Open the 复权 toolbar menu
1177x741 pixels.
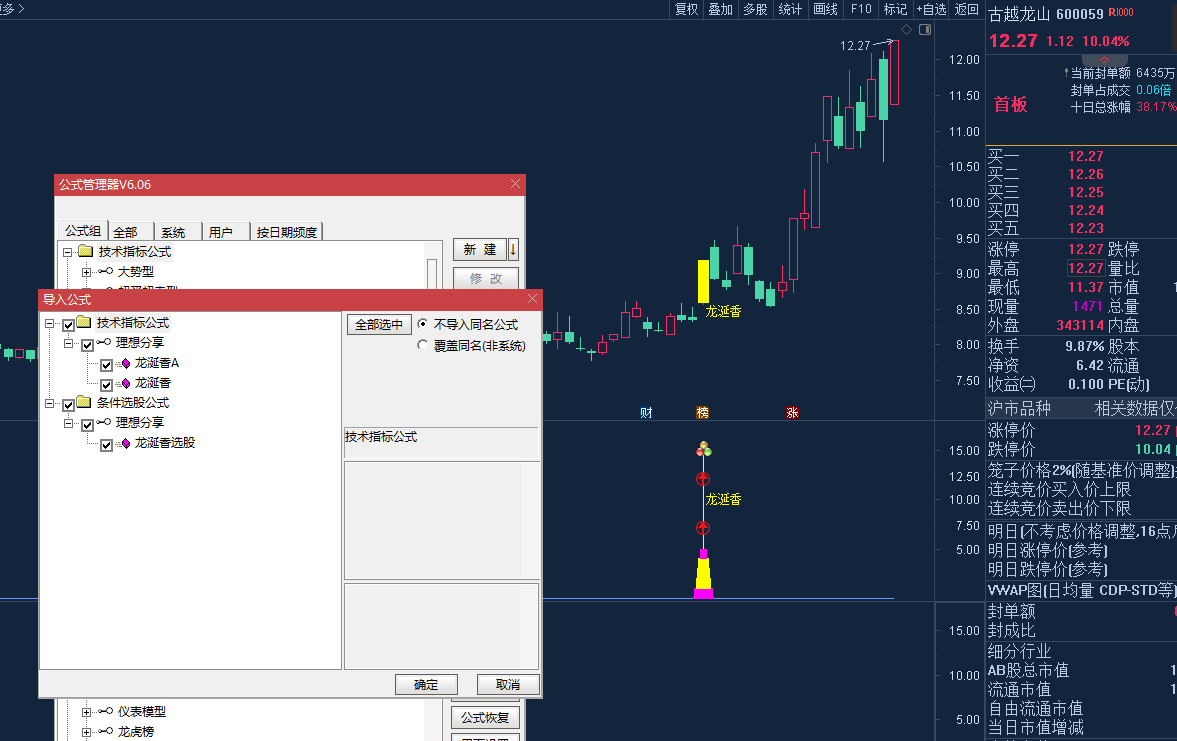(686, 9)
